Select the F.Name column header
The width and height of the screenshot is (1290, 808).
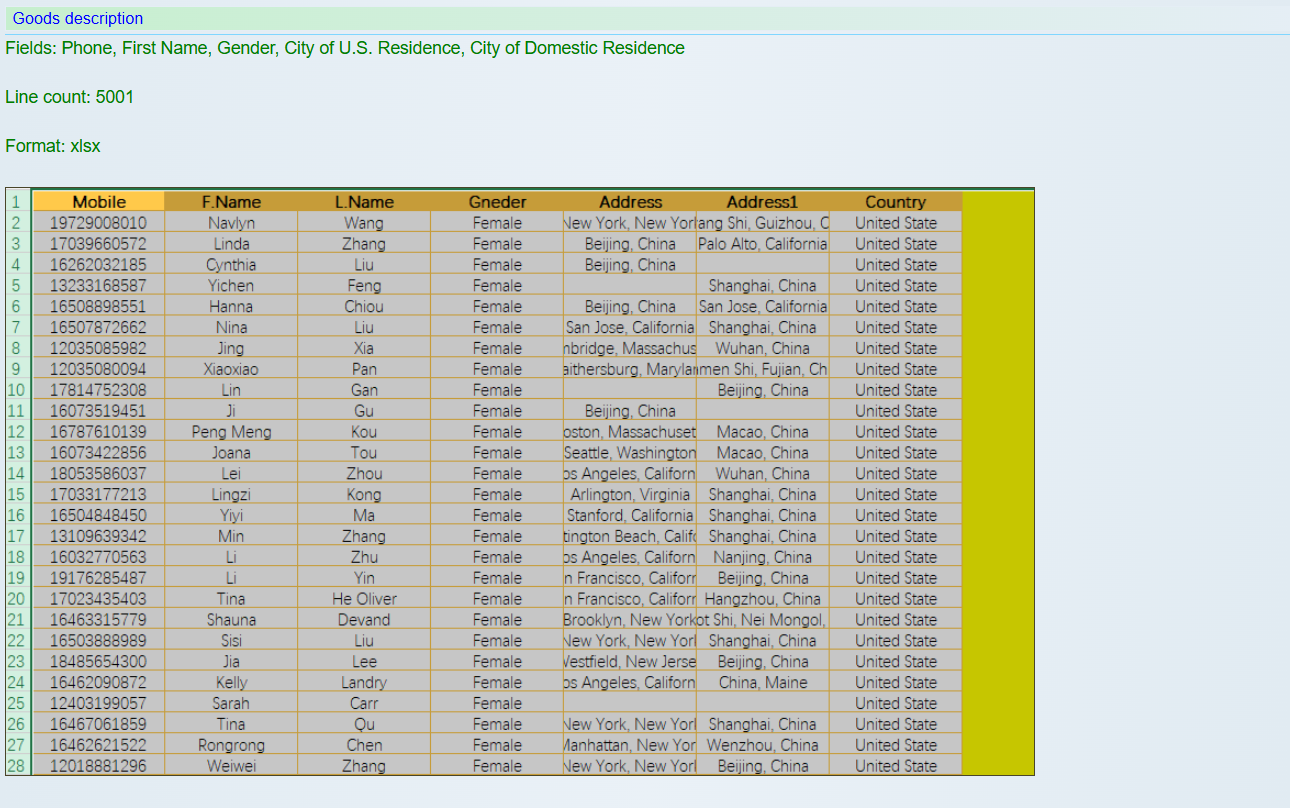point(231,202)
